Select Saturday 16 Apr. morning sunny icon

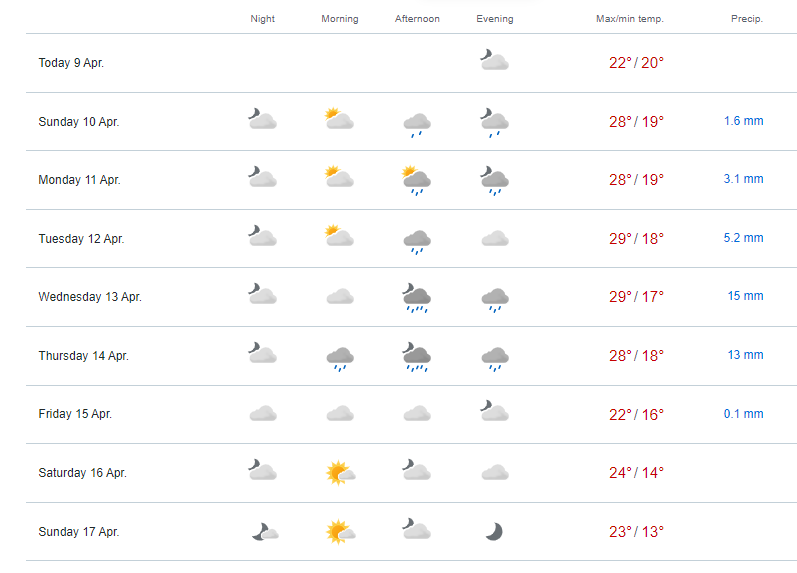click(340, 473)
